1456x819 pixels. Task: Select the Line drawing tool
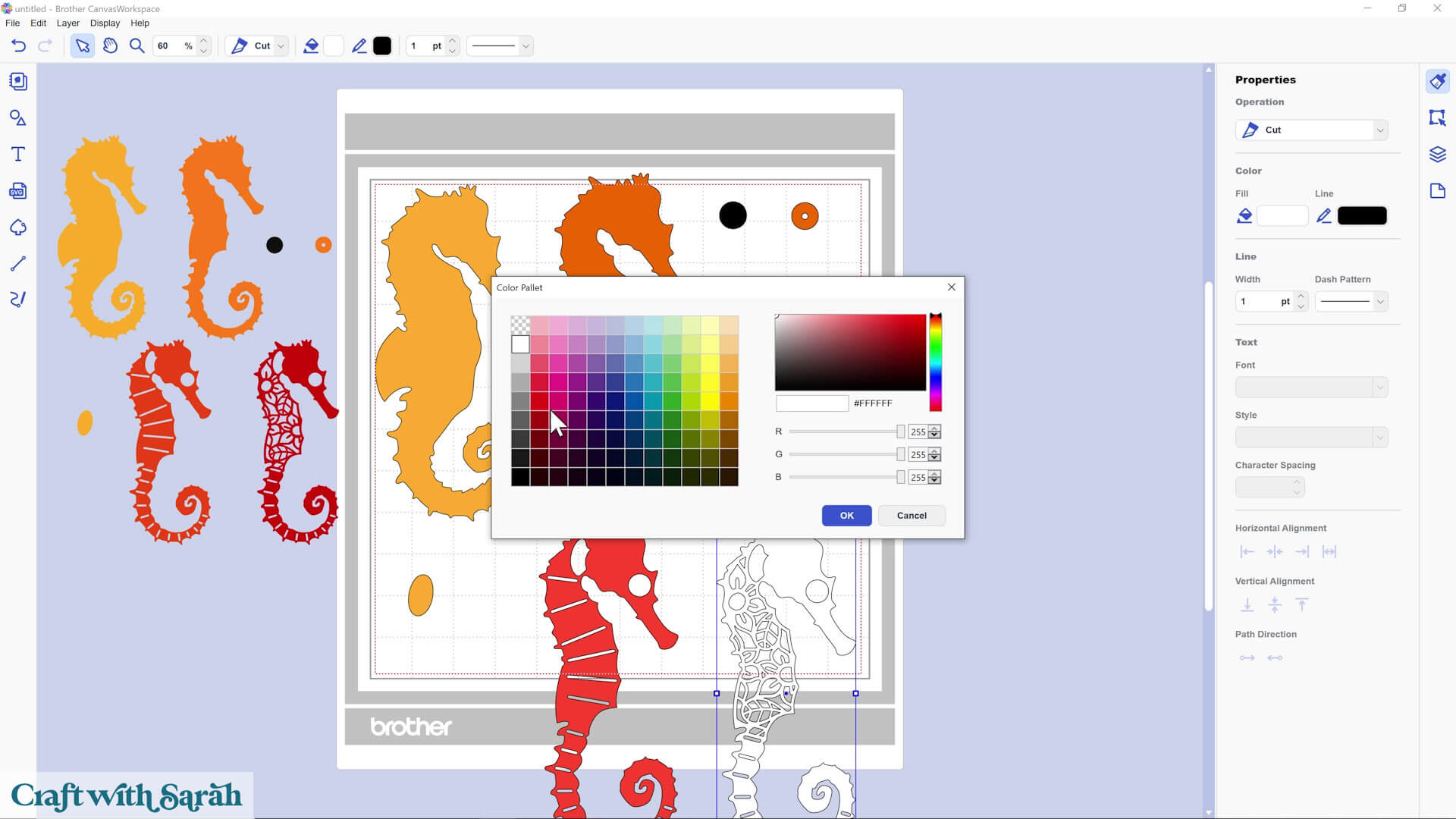pos(18,263)
